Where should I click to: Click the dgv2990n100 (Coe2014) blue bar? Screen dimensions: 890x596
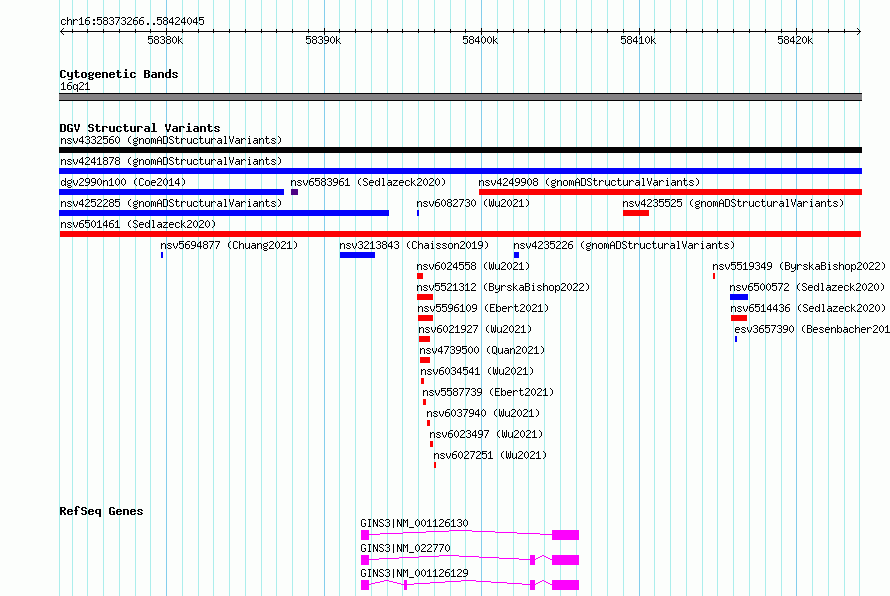click(171, 192)
